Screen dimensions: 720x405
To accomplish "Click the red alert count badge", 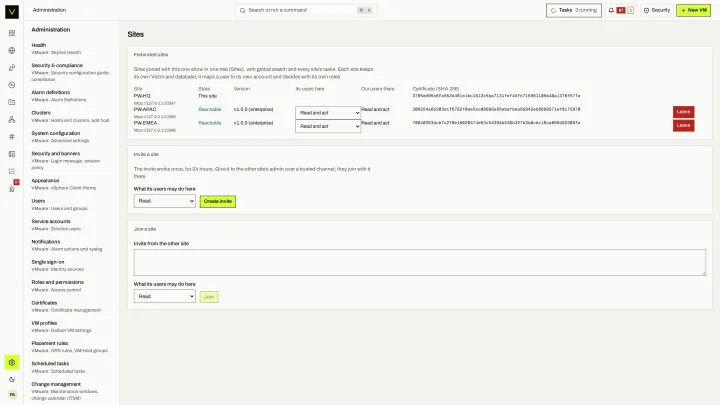I will coord(621,10).
